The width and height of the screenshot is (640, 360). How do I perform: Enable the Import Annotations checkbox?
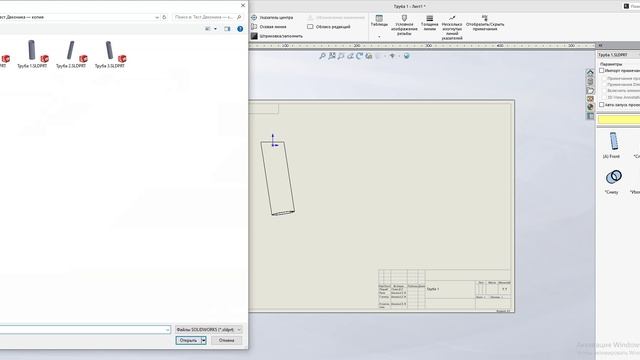tap(602, 71)
